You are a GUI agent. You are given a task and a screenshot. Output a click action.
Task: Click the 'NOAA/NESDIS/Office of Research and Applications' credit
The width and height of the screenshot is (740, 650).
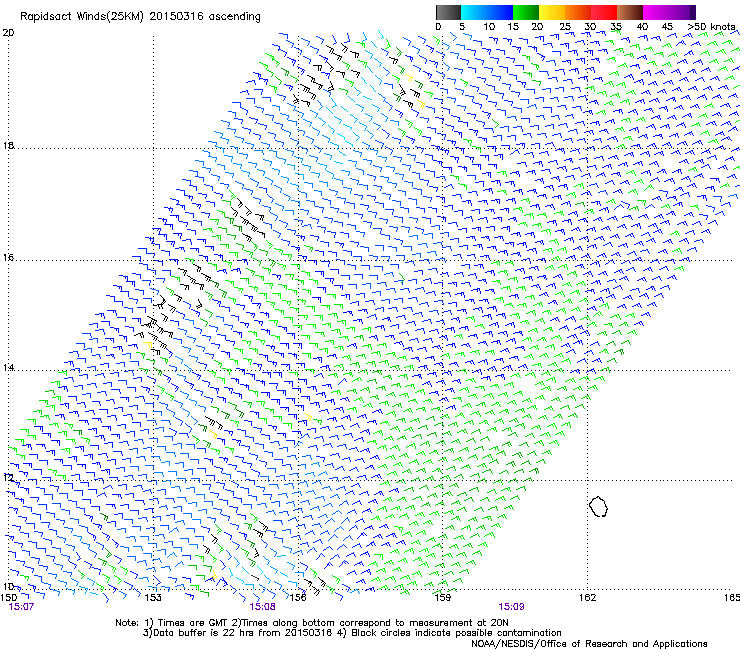click(589, 644)
